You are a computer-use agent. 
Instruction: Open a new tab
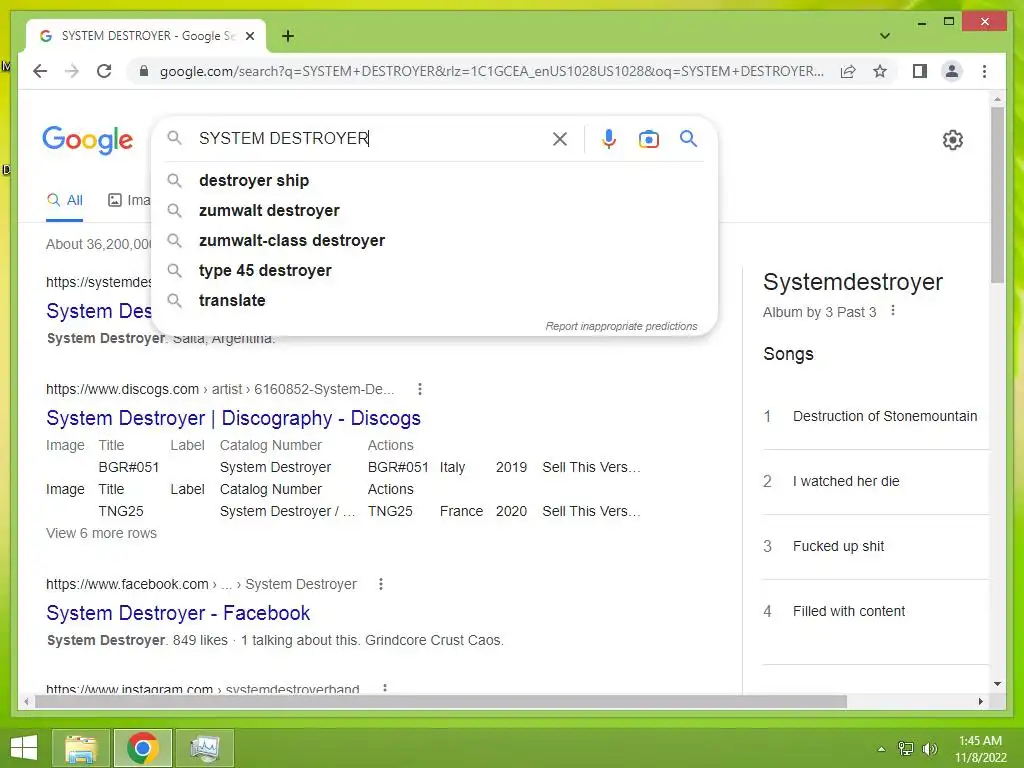pyautogui.click(x=287, y=36)
